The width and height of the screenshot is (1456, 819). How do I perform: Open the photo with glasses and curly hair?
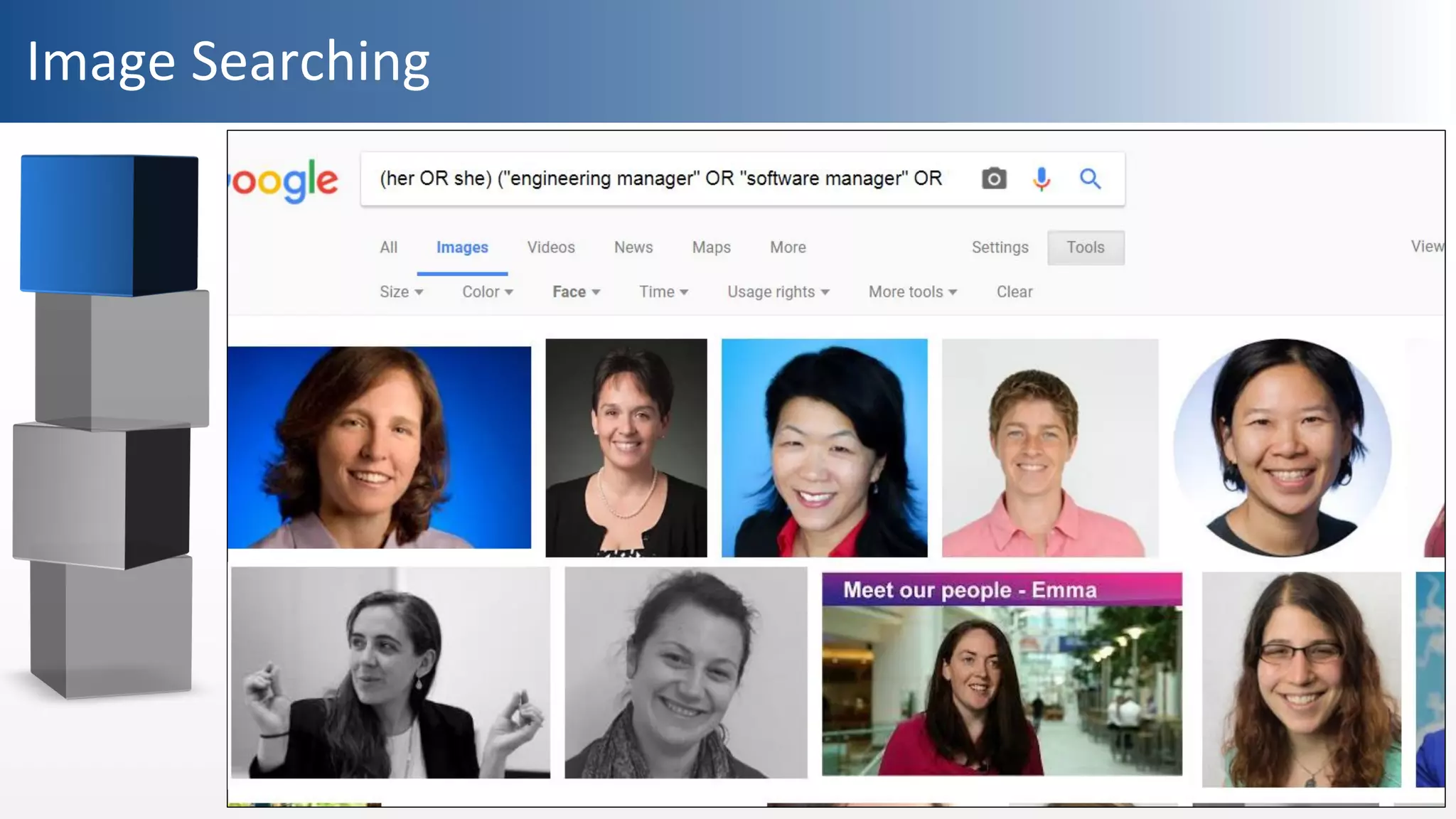coord(1302,680)
